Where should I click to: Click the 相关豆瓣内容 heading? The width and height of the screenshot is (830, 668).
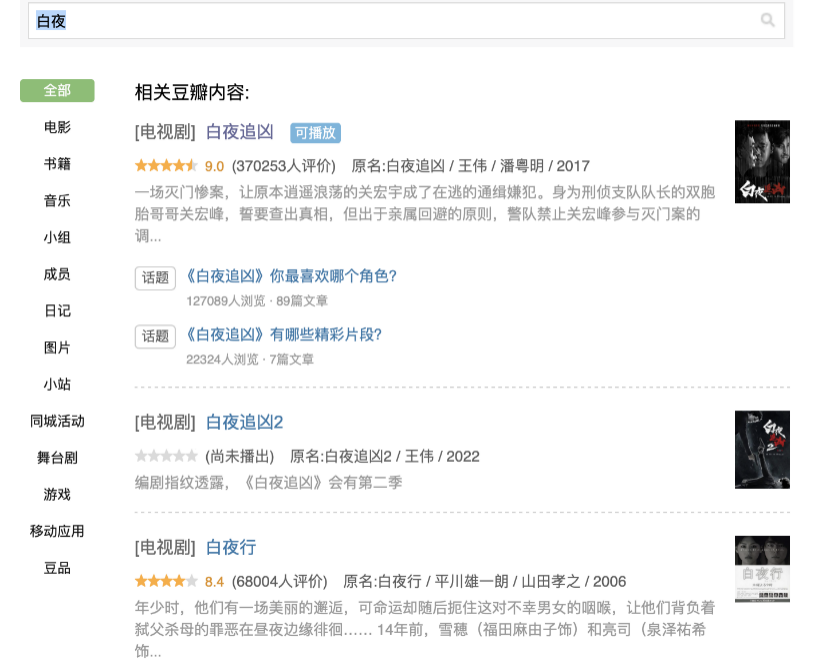(x=192, y=93)
